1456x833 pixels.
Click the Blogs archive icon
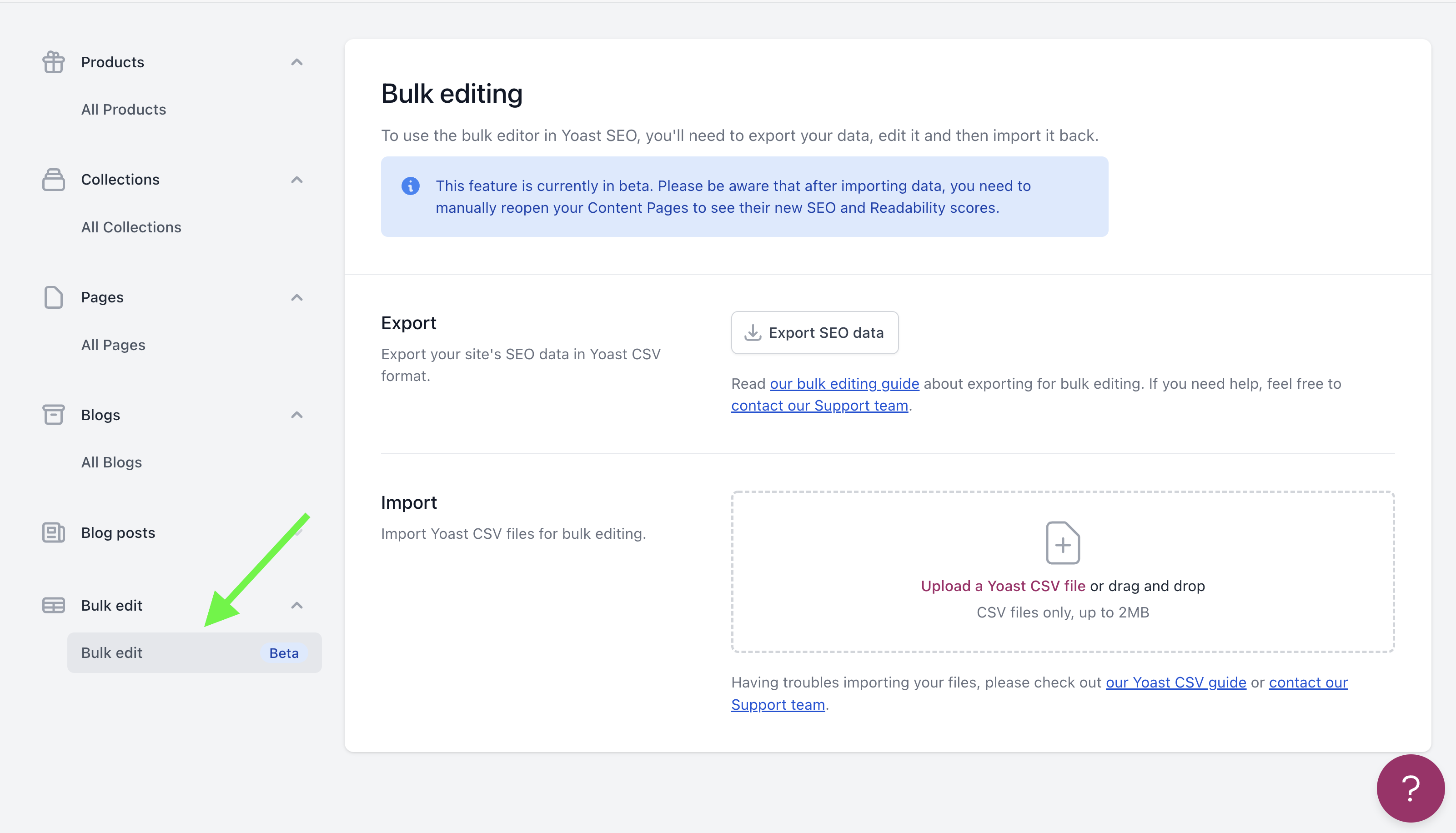tap(53, 415)
